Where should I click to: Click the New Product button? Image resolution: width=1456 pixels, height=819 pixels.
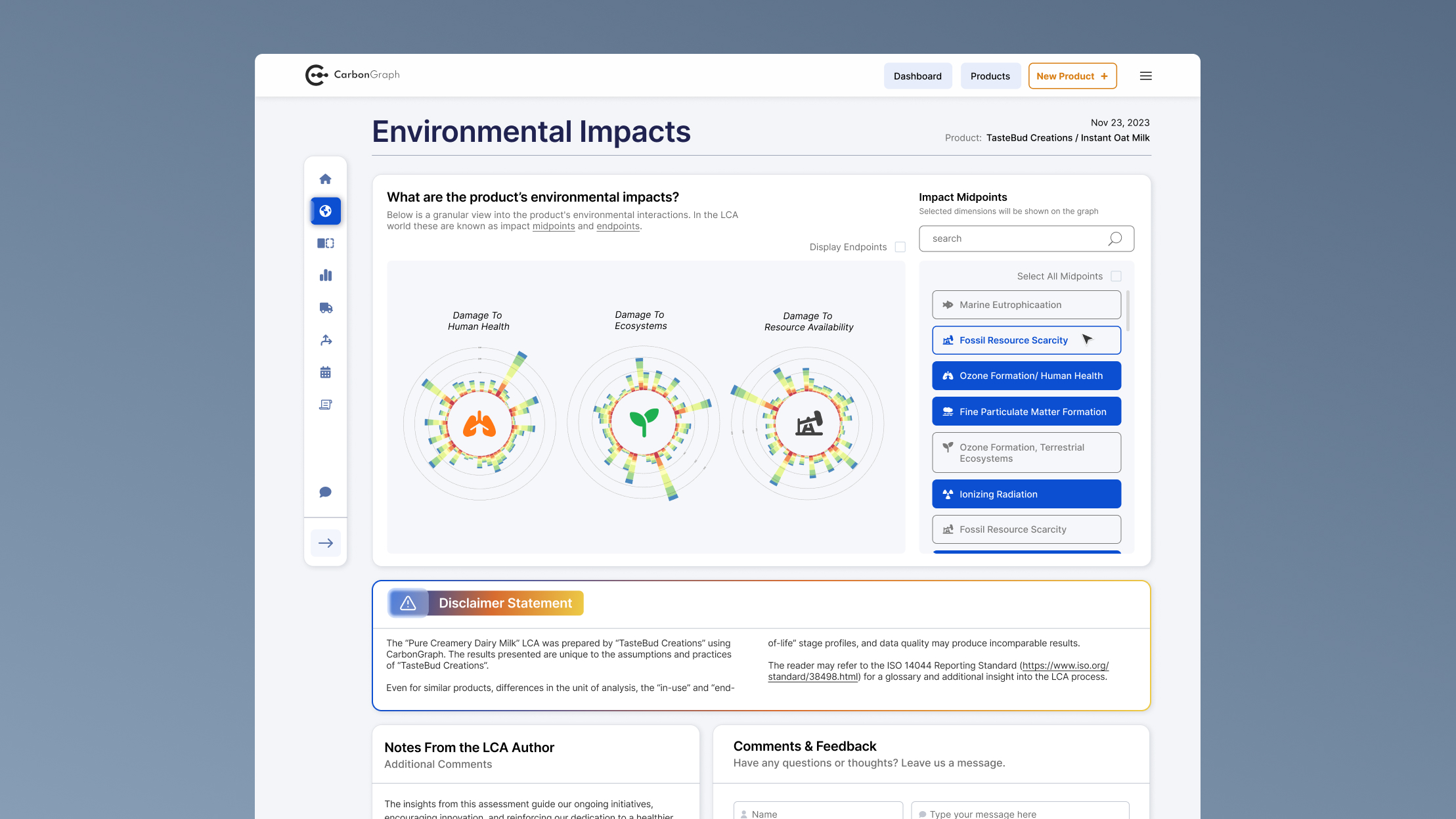click(x=1072, y=76)
